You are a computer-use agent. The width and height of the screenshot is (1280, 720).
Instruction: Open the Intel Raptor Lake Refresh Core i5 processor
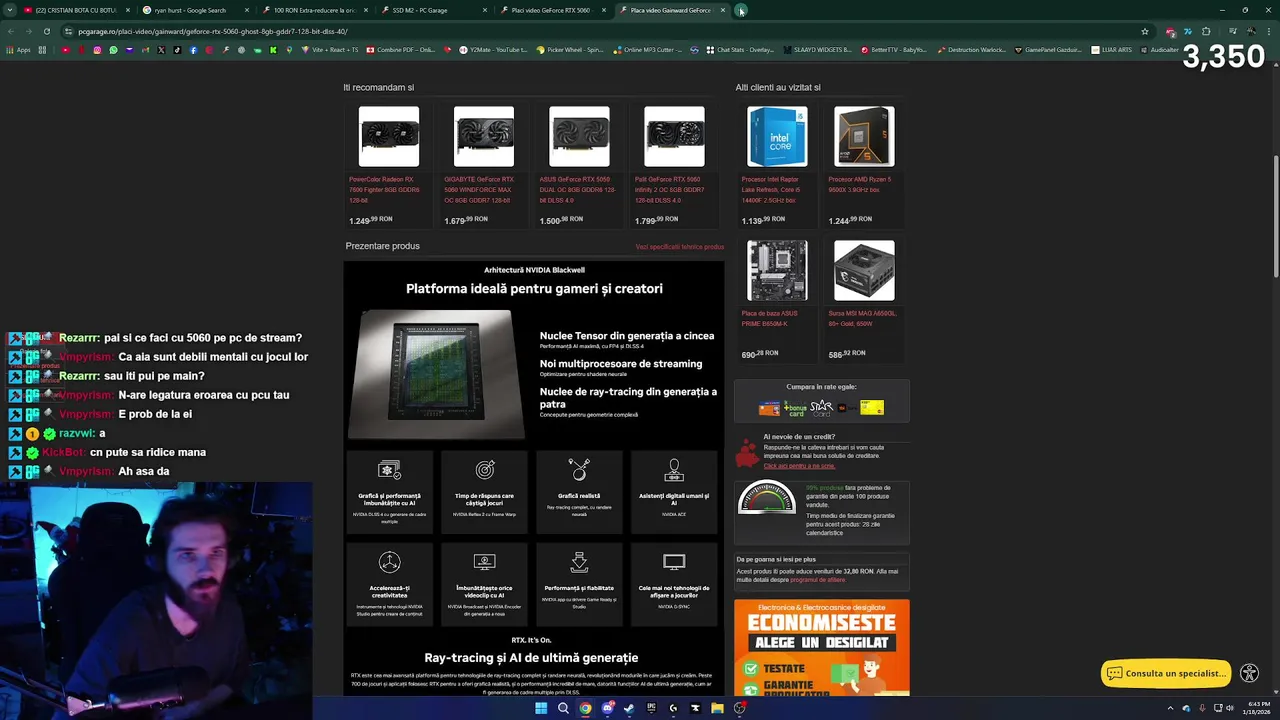click(777, 166)
